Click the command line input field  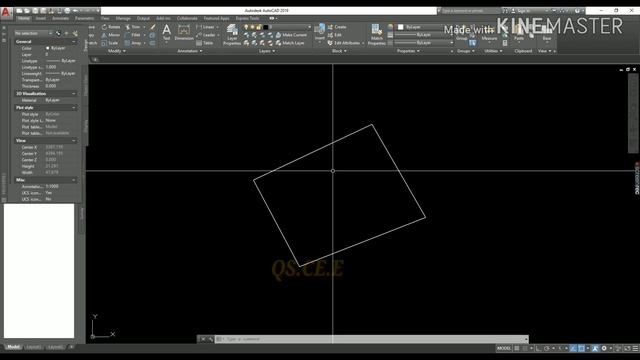coord(371,339)
